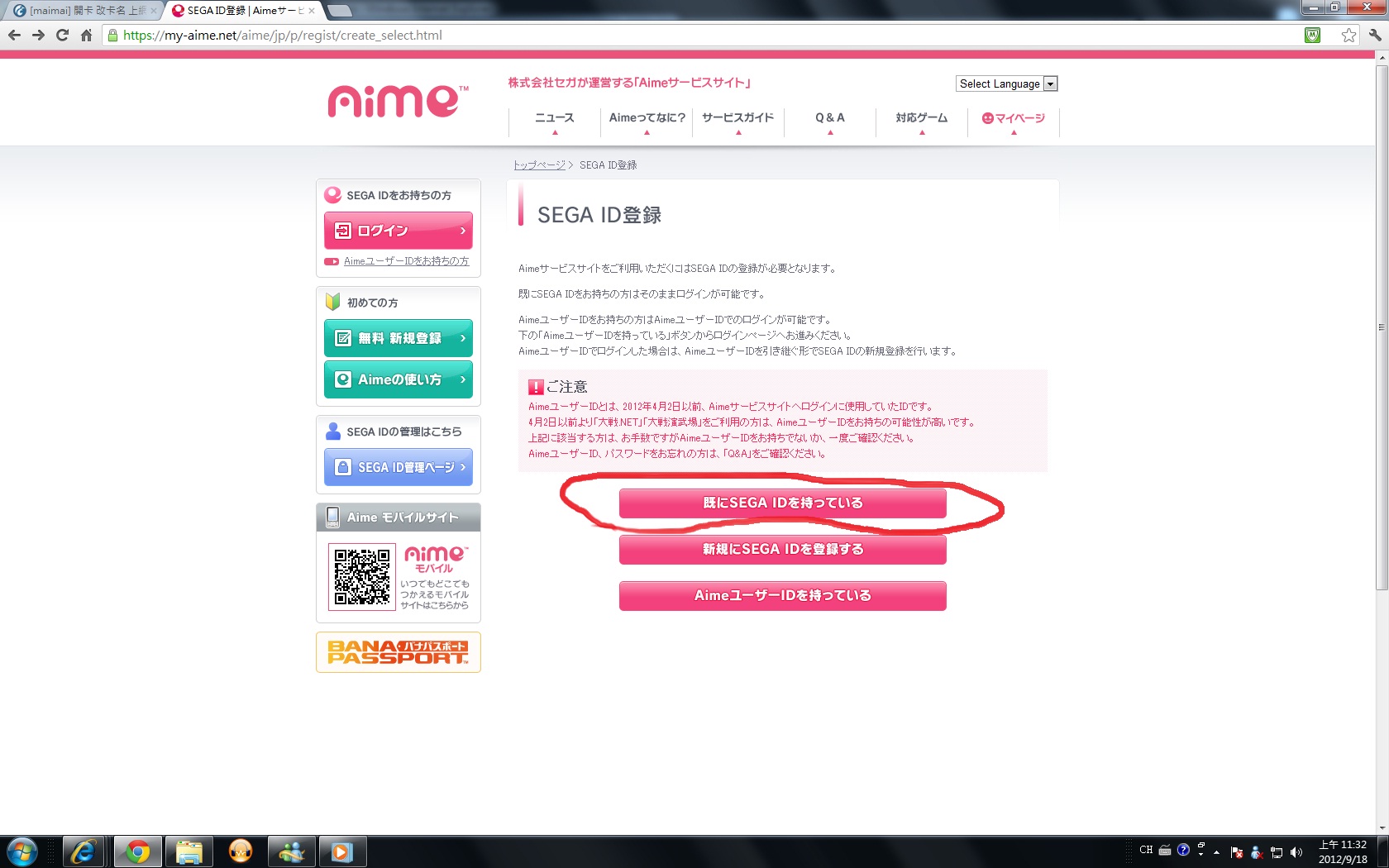Scan the Aime mobile QR code image
The image size is (1389, 868).
(x=362, y=577)
